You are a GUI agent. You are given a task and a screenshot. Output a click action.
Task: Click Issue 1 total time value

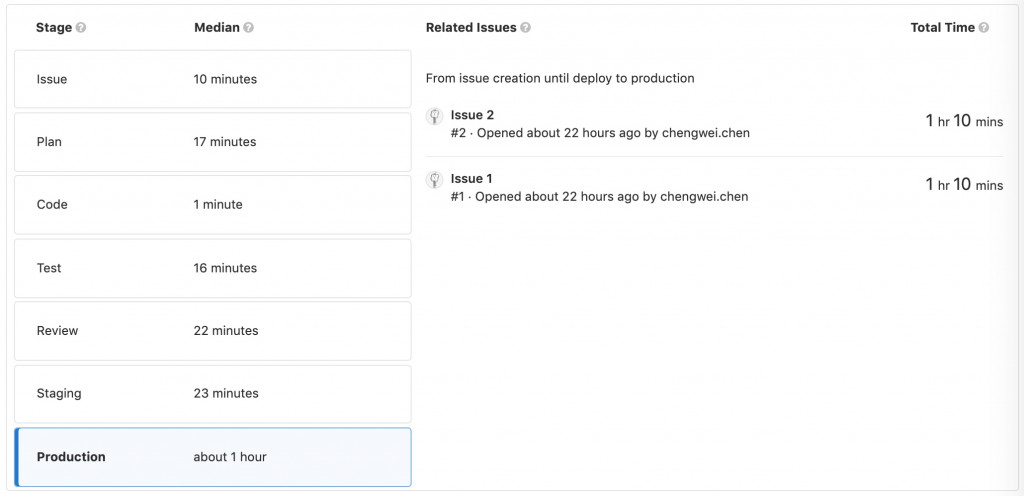click(x=964, y=185)
